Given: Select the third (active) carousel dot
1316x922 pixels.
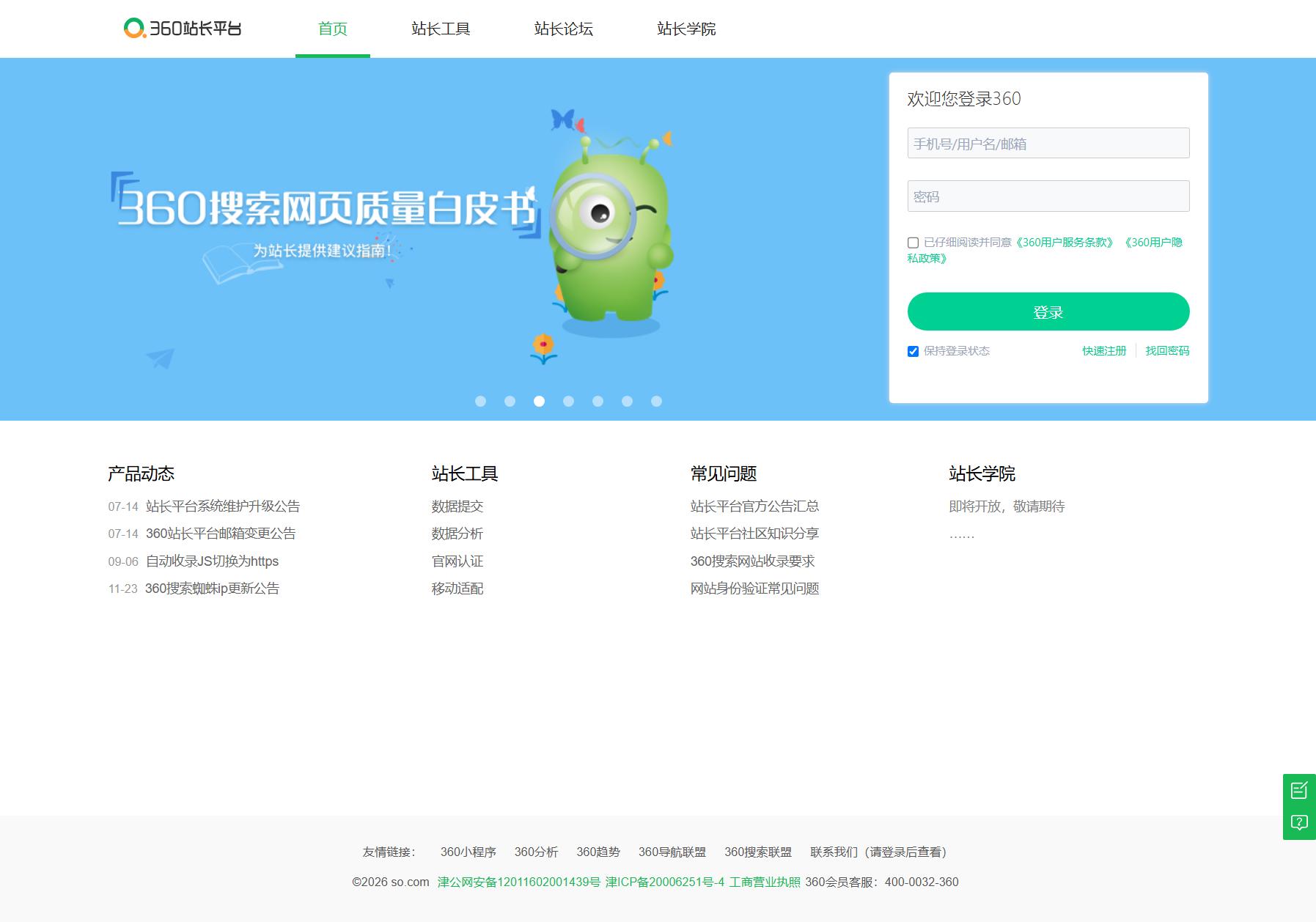Looking at the screenshot, I should pyautogui.click(x=540, y=401).
